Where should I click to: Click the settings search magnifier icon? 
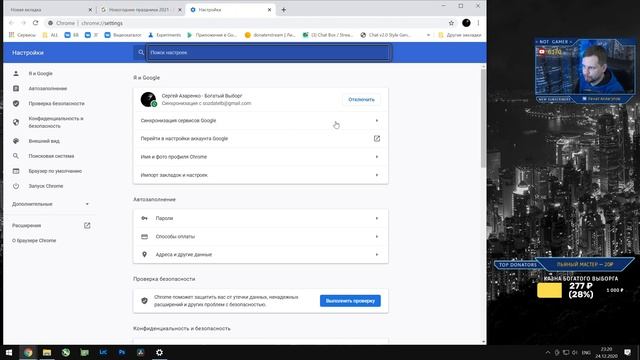pos(141,52)
